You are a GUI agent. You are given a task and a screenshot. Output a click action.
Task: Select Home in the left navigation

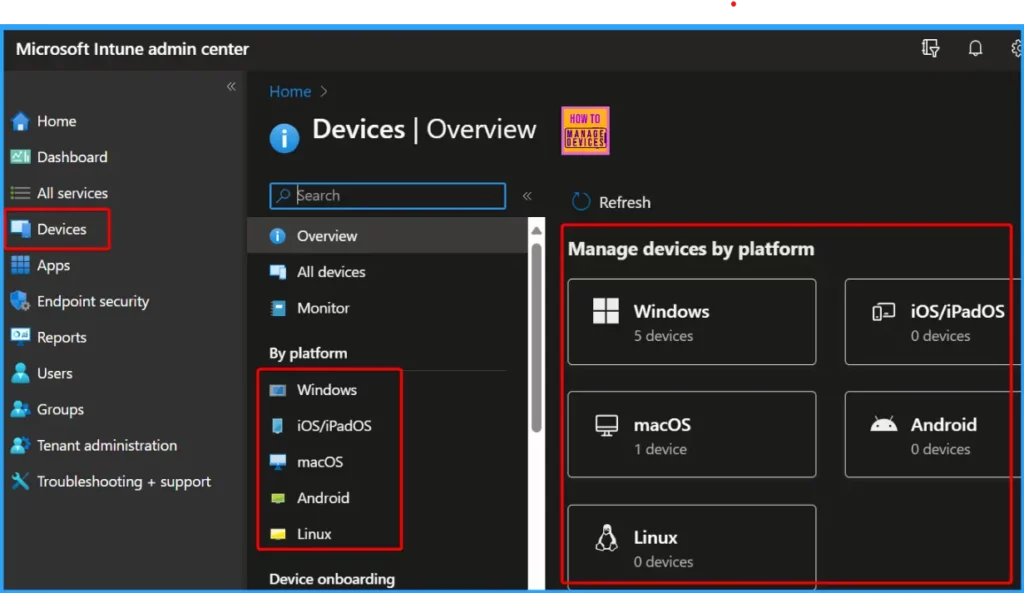tap(57, 121)
